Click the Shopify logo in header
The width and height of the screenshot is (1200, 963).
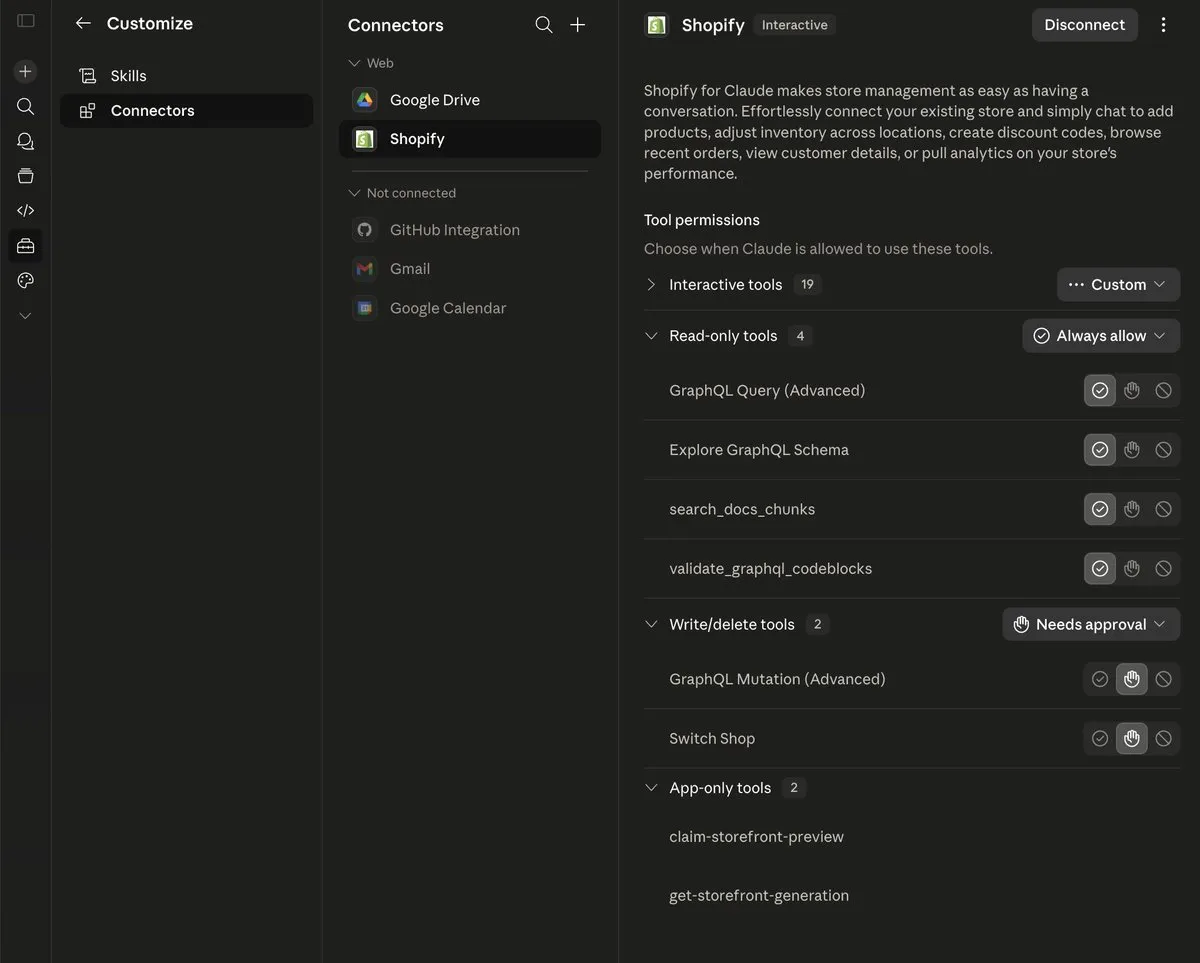pyautogui.click(x=657, y=25)
